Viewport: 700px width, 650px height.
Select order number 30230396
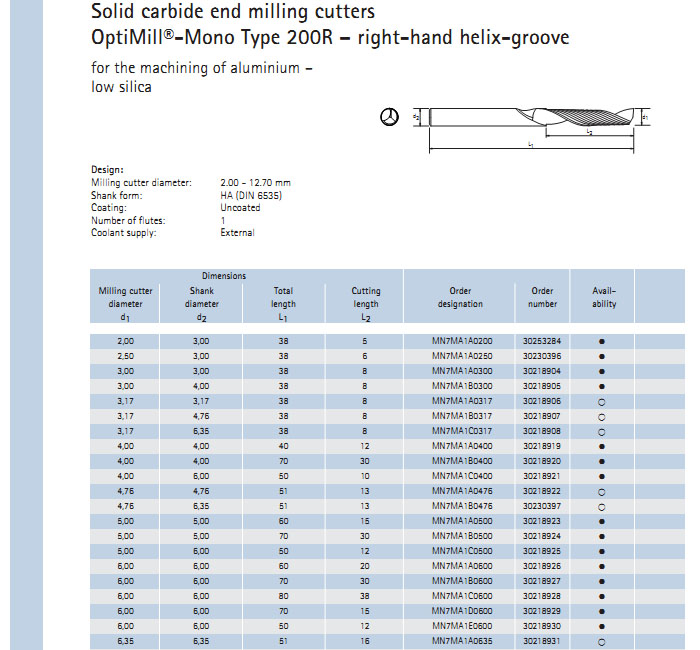[x=542, y=356]
